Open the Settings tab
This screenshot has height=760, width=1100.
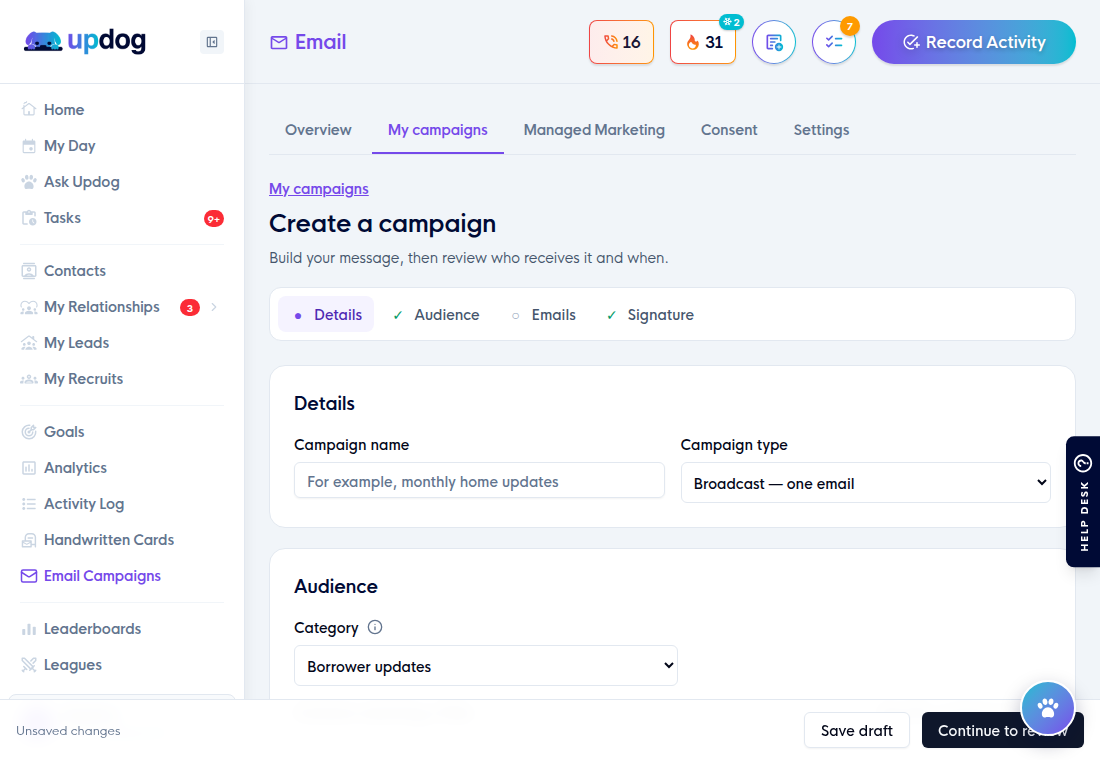point(821,130)
